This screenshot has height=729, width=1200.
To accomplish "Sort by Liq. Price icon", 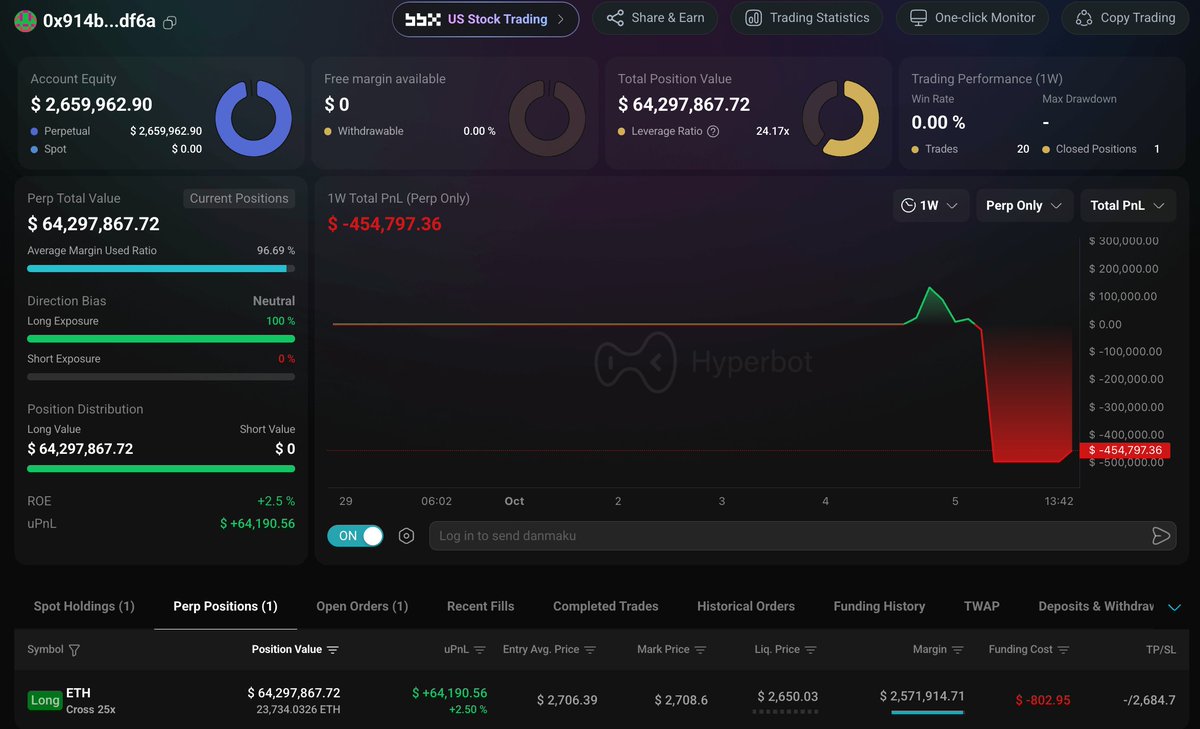I will click(x=810, y=650).
